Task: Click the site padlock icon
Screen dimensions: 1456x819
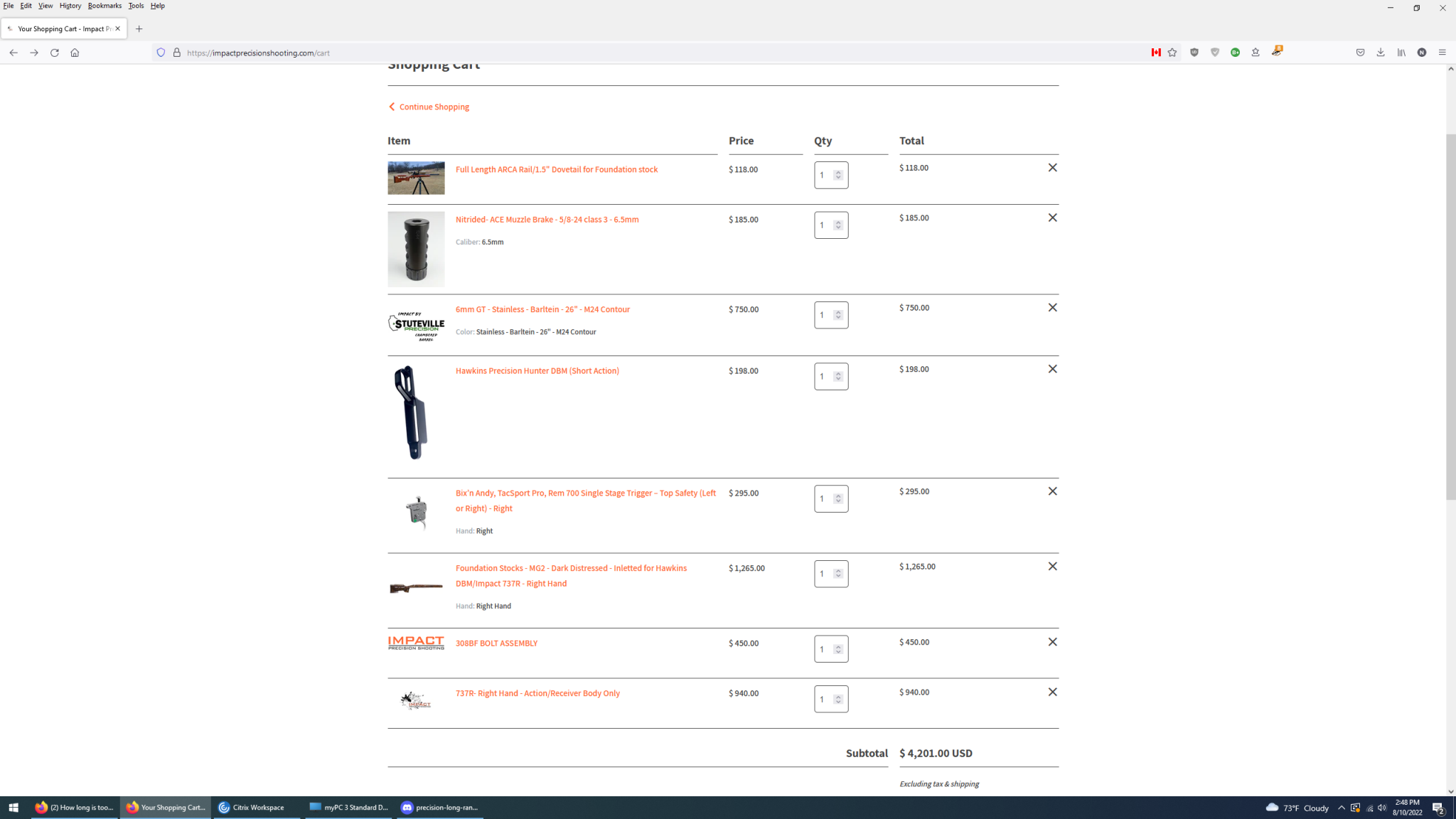Action: (x=177, y=53)
